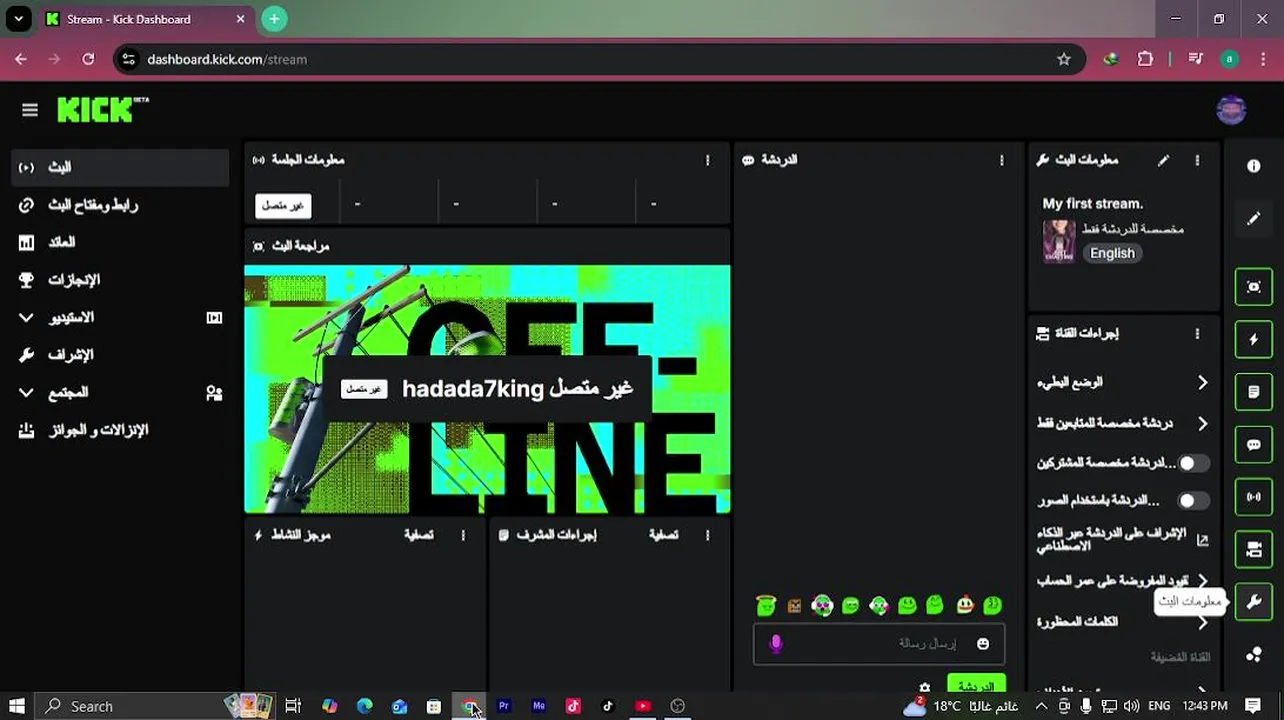The image size is (1284, 720).
Task: Toggle the channel actions widget icon
Action: [1253, 549]
